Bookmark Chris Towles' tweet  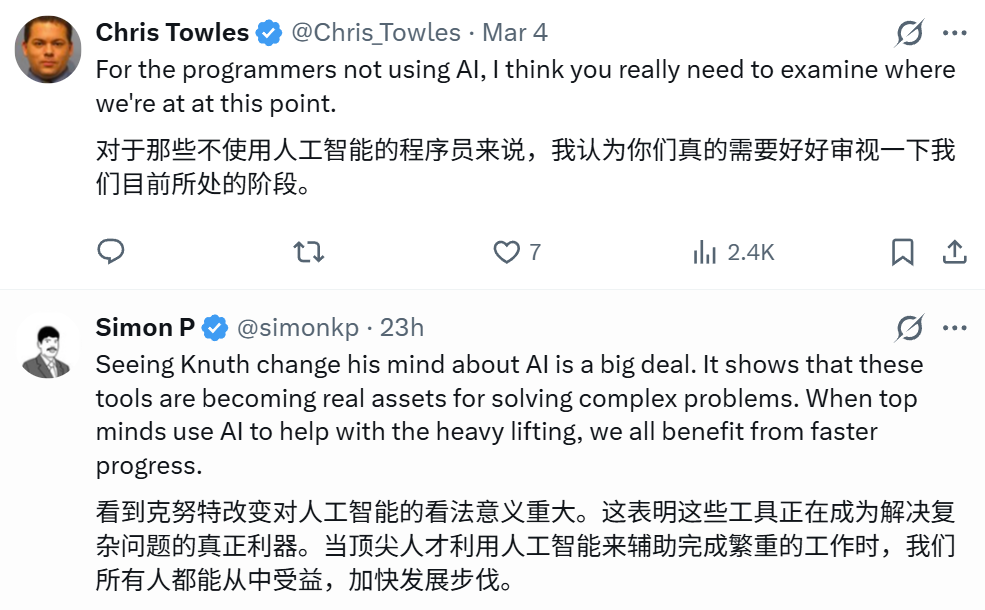pyautogui.click(x=903, y=251)
